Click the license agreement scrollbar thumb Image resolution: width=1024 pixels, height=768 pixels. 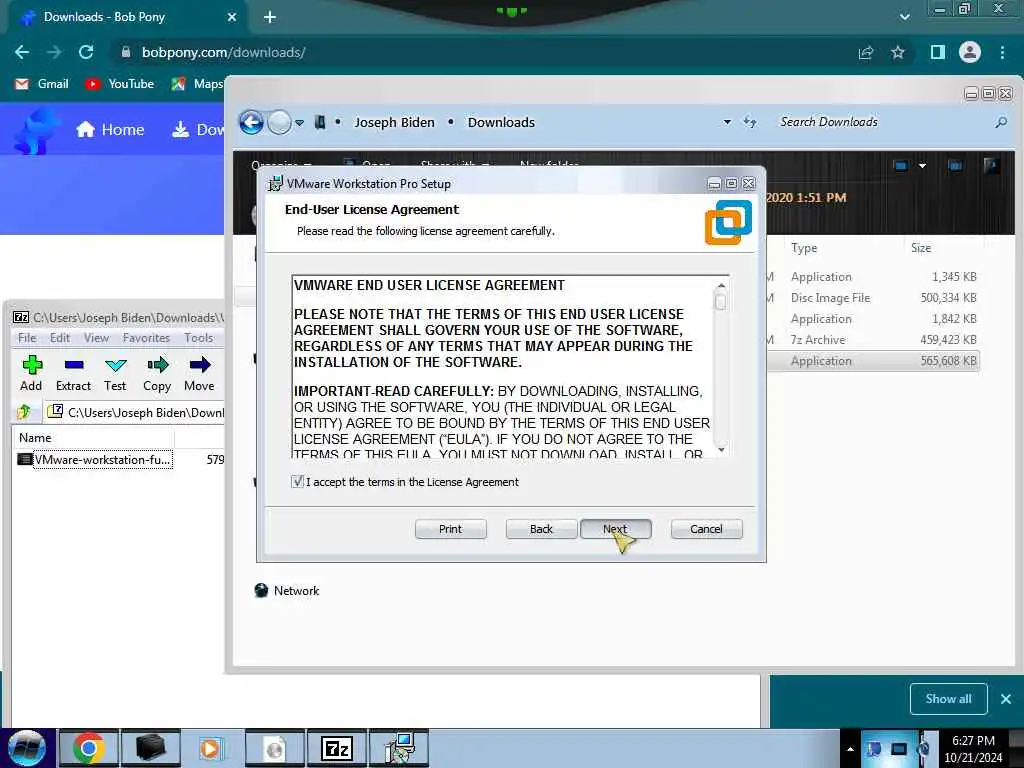pos(720,301)
